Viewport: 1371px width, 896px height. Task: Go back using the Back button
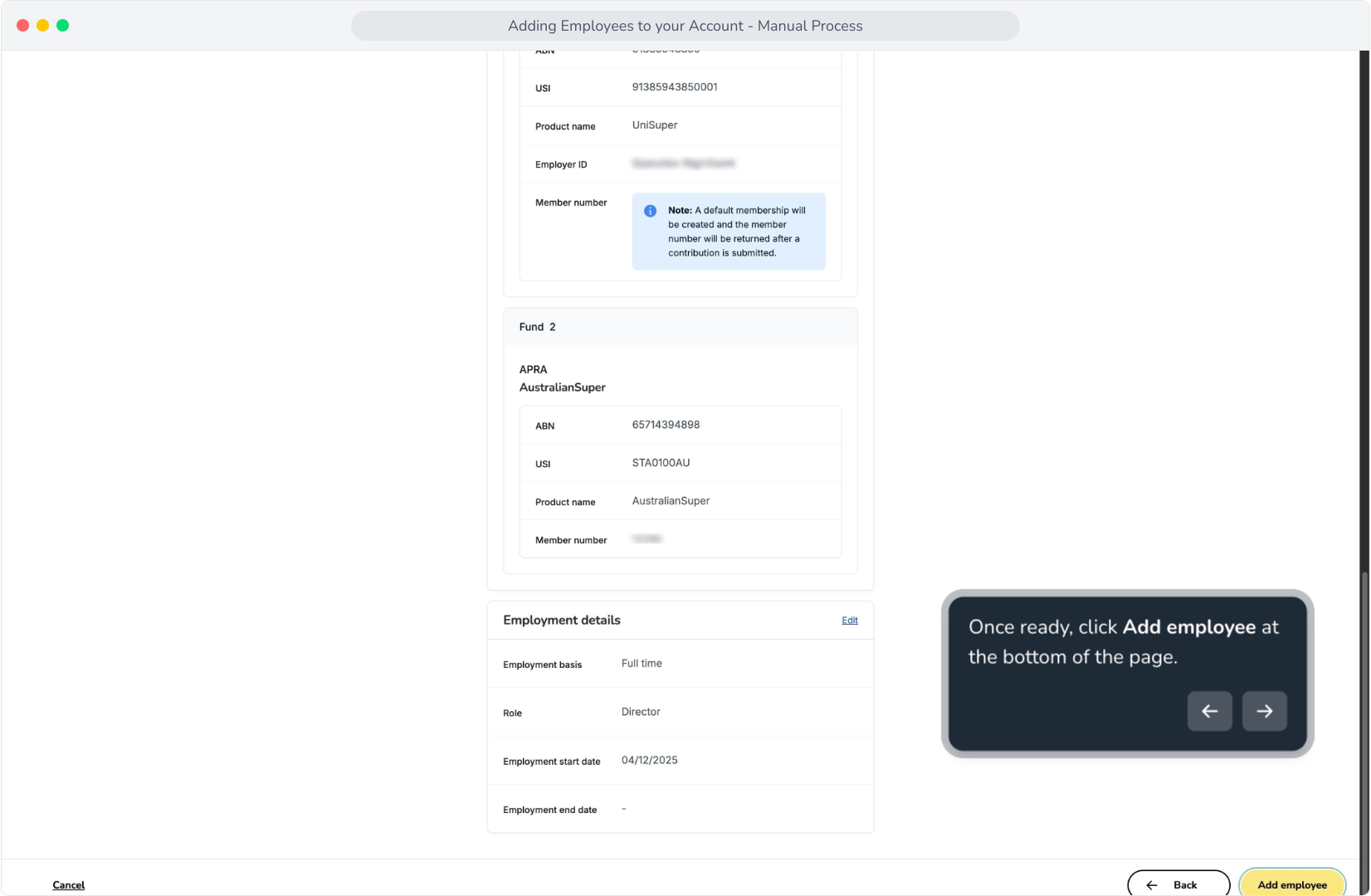coord(1178,884)
